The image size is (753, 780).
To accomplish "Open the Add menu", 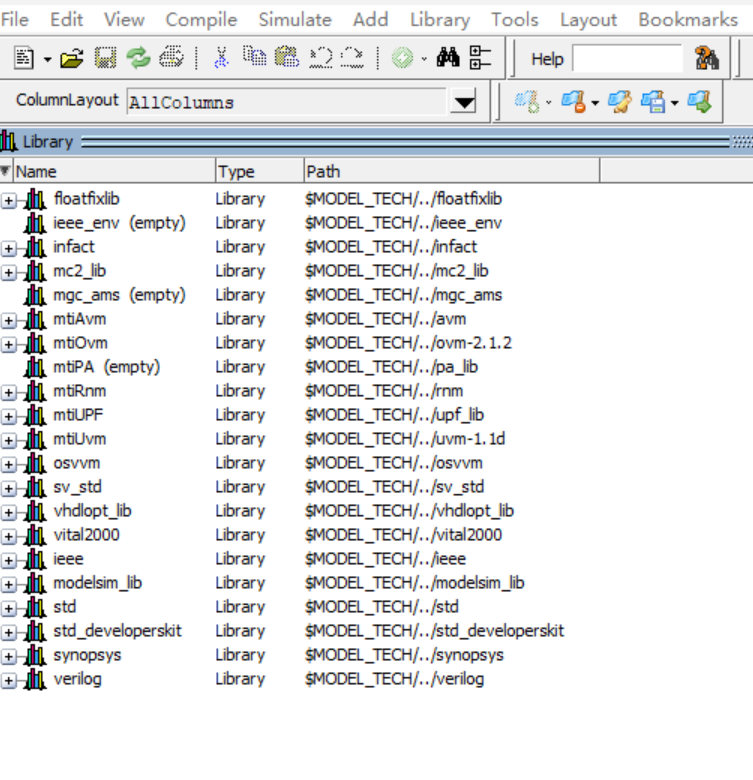I will click(370, 19).
